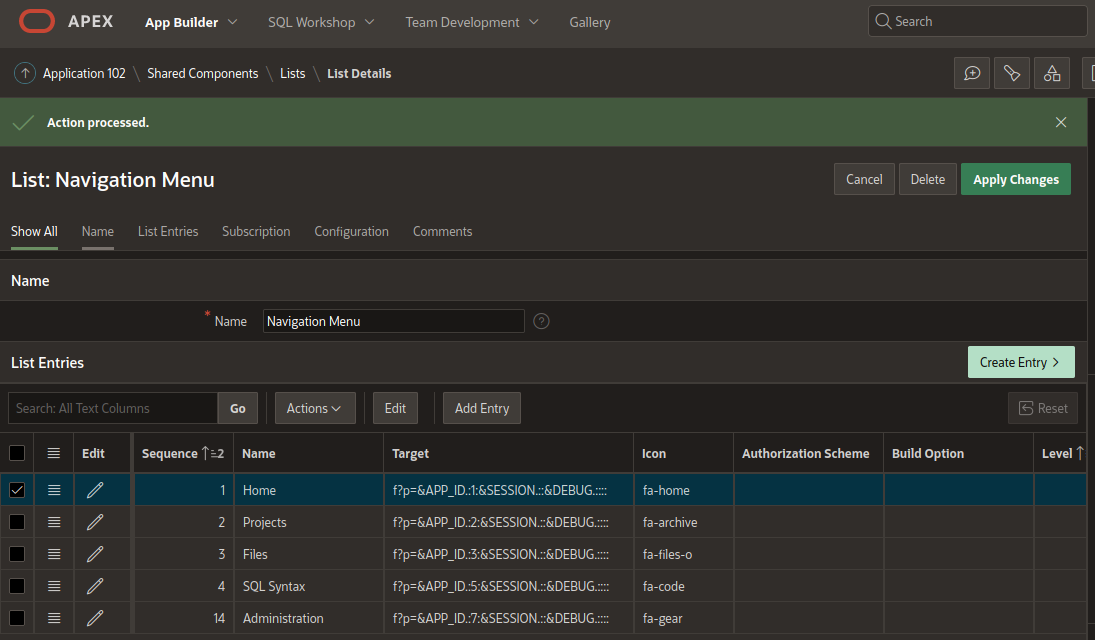Click the Create Entry button

pos(1021,363)
